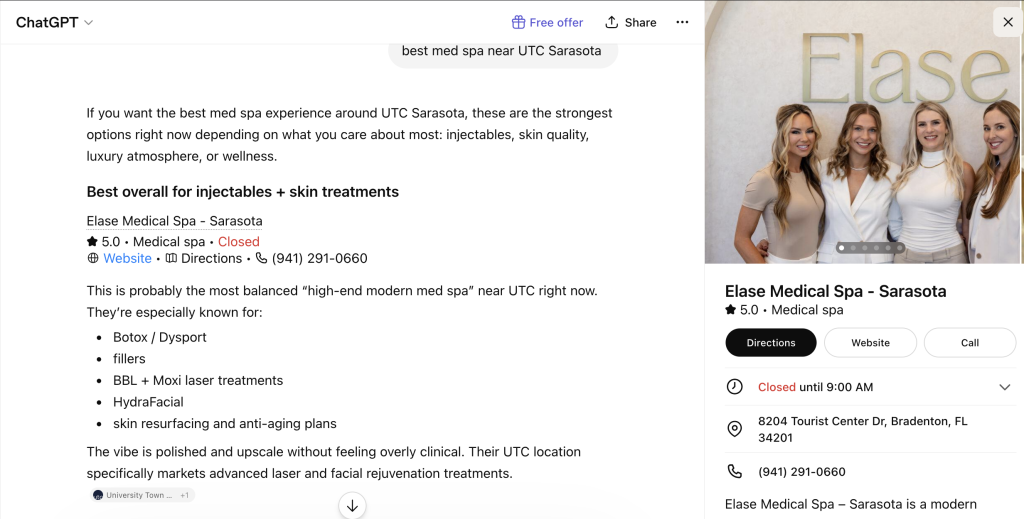Screen dimensions: 1024x519
Task: Click the scroll-to-bottom arrow button
Action: click(352, 505)
